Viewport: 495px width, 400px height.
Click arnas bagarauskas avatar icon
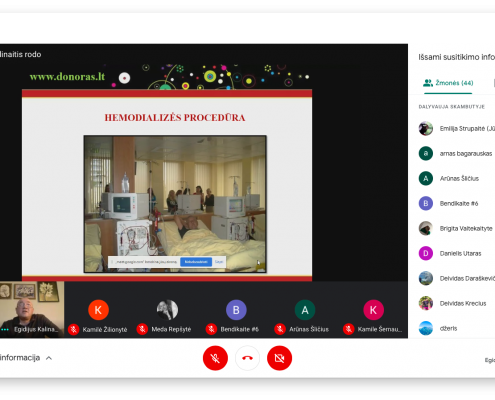coord(426,153)
